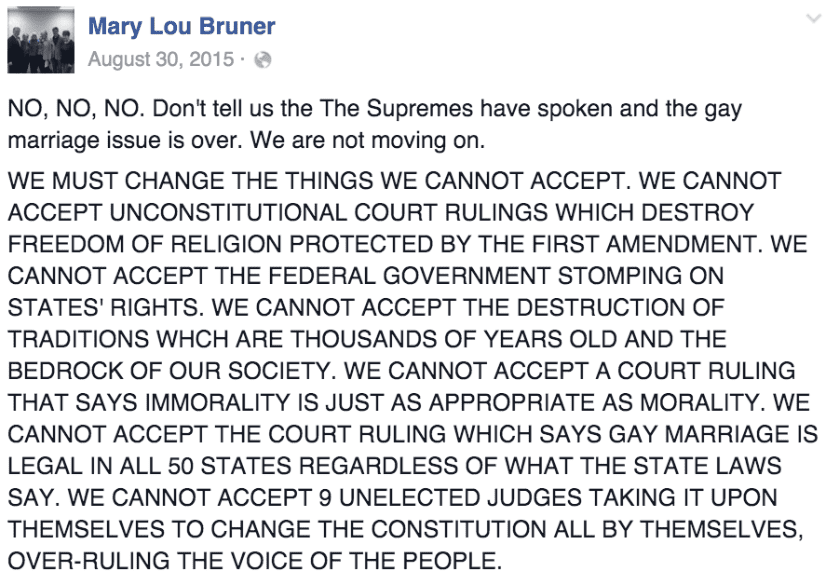Open the August 30, 2015 timestamp link
The width and height of the screenshot is (833, 584).
[161, 59]
